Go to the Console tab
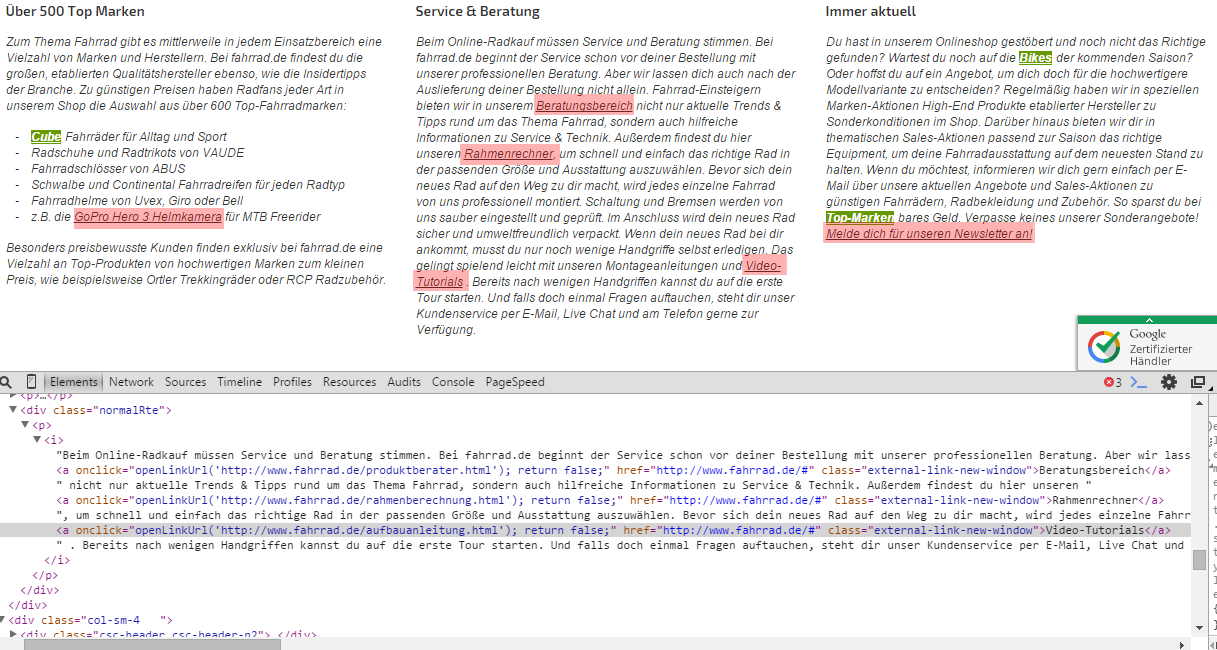This screenshot has width=1217, height=650. (453, 382)
